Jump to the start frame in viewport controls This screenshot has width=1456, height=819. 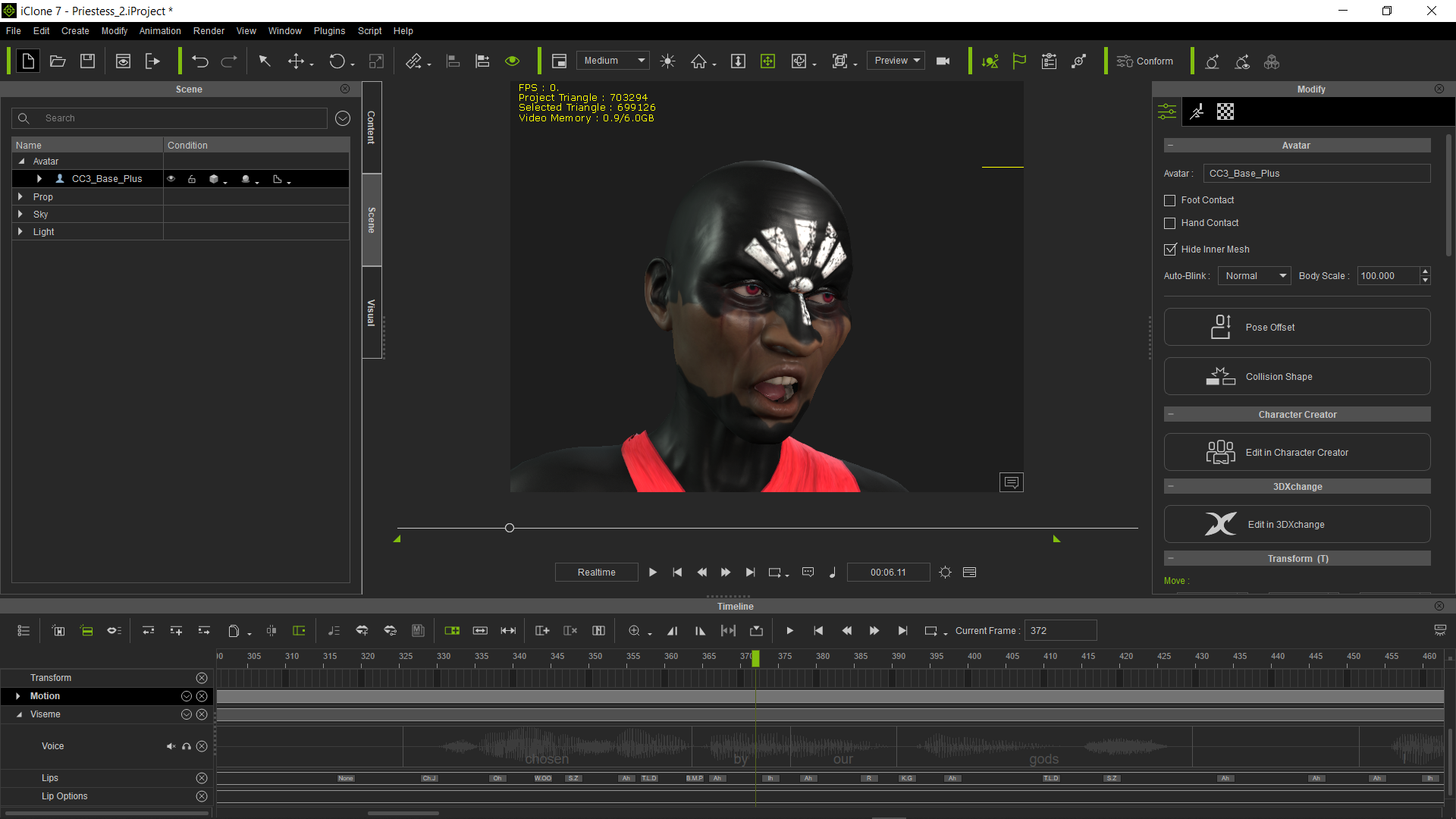(677, 573)
